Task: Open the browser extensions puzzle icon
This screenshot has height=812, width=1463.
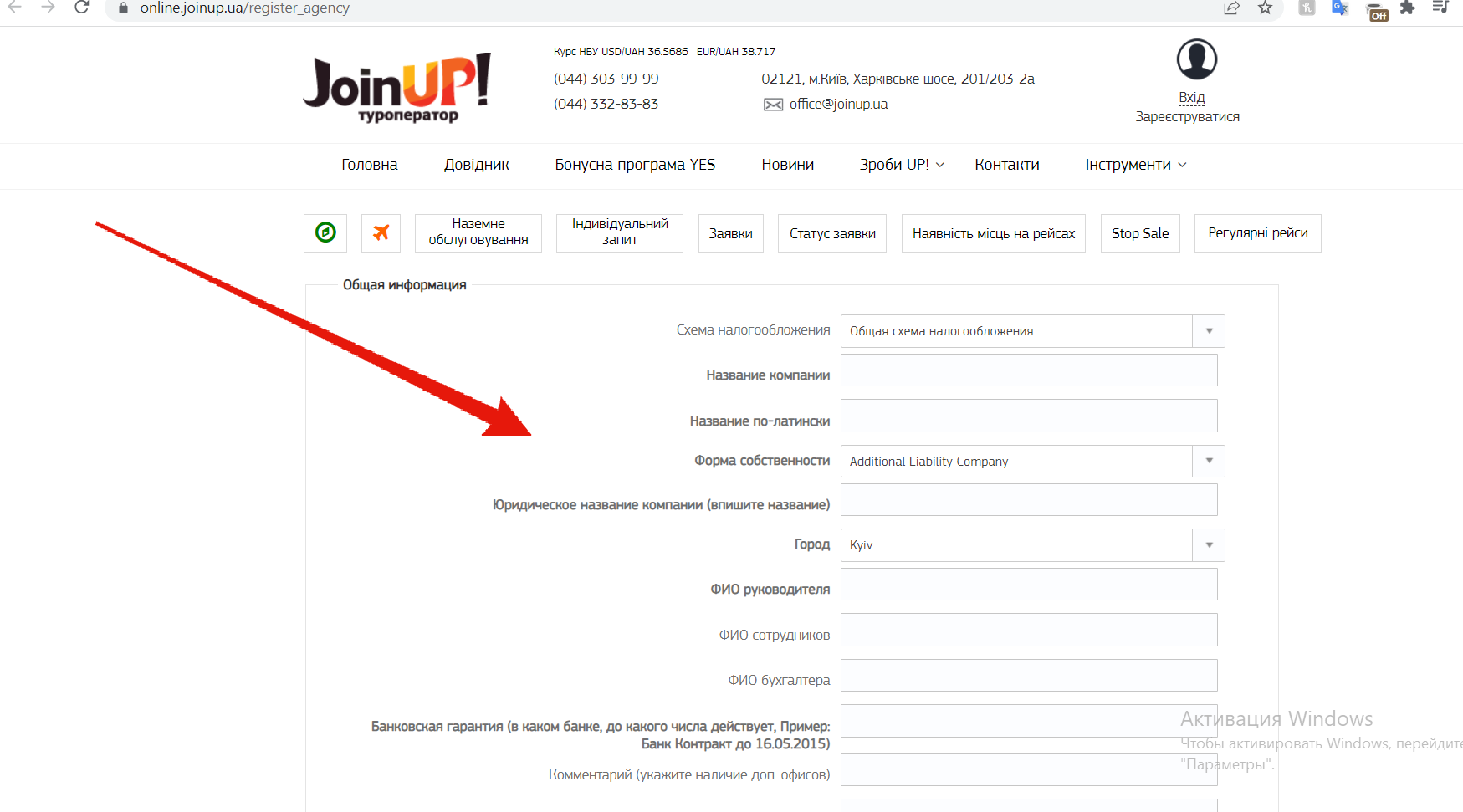Action: tap(1408, 8)
